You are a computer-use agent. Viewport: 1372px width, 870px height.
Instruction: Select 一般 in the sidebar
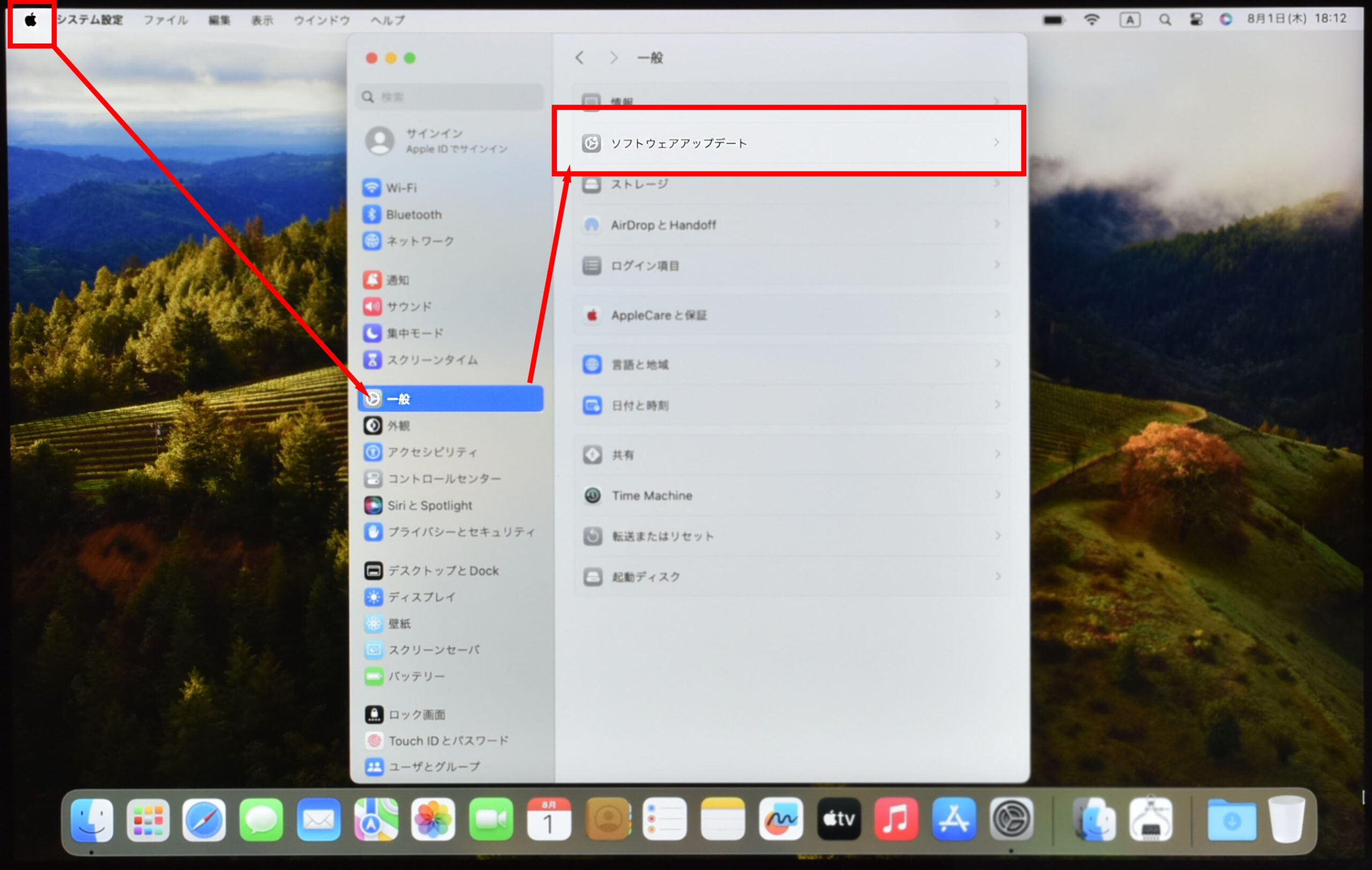[450, 399]
